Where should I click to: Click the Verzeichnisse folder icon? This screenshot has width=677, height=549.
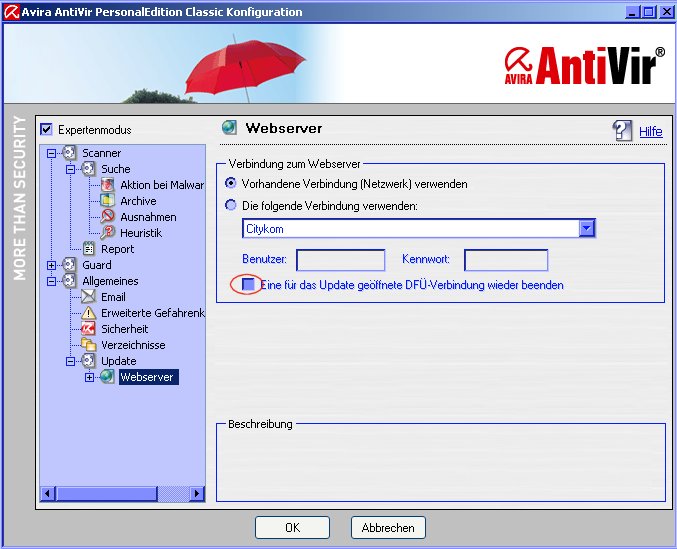(89, 344)
